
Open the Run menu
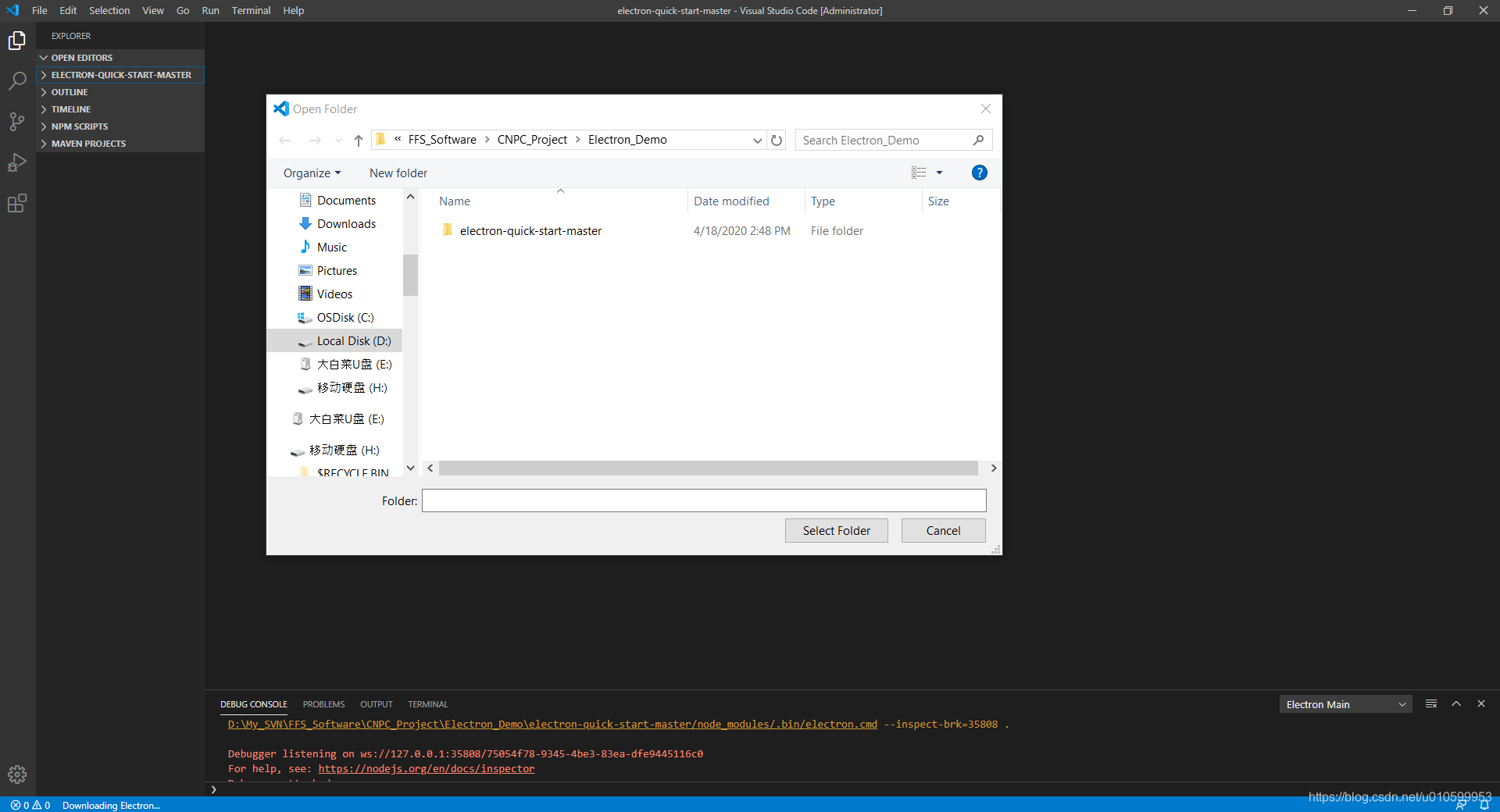click(x=210, y=10)
